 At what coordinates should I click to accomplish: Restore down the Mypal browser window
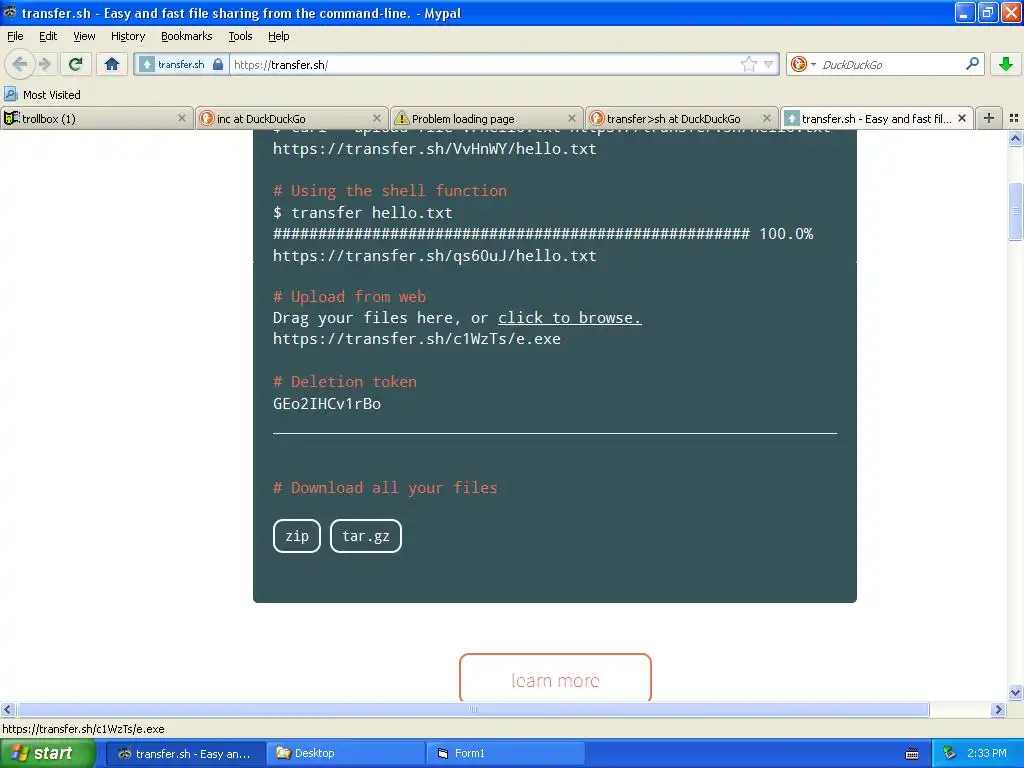(988, 12)
